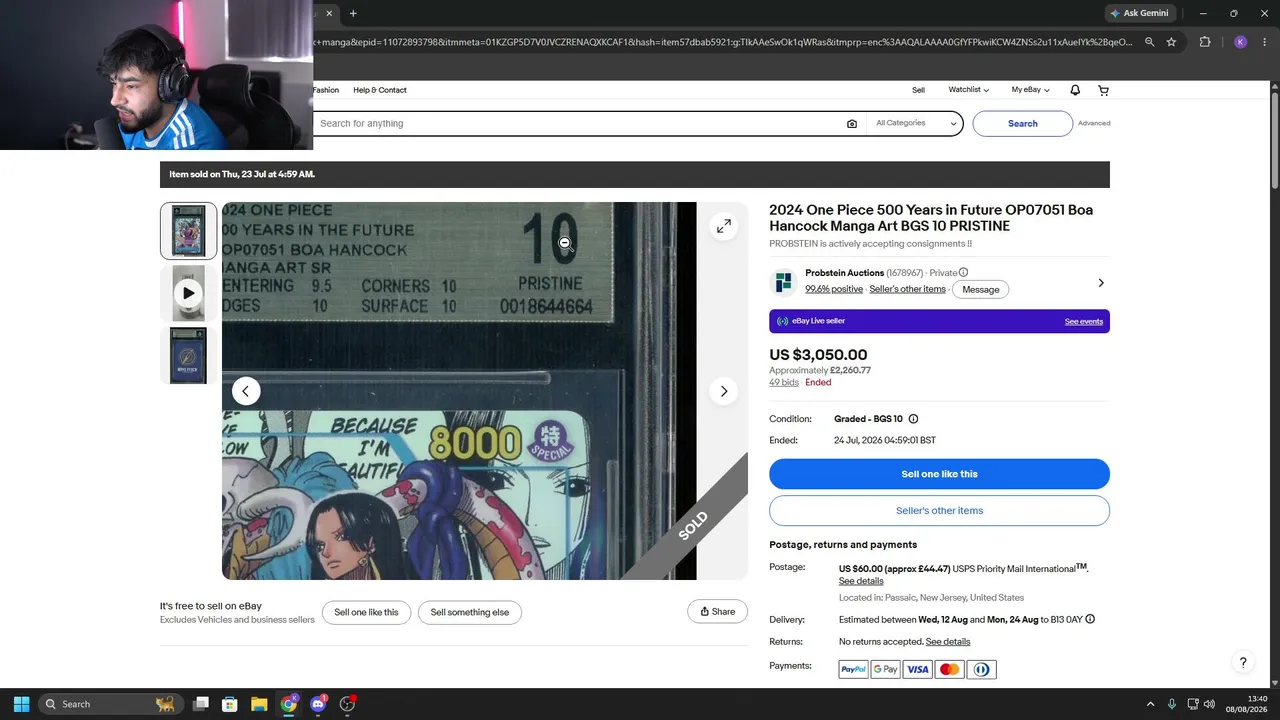Open the Windows Start menu
The height and width of the screenshot is (720, 1280).
tap(21, 704)
